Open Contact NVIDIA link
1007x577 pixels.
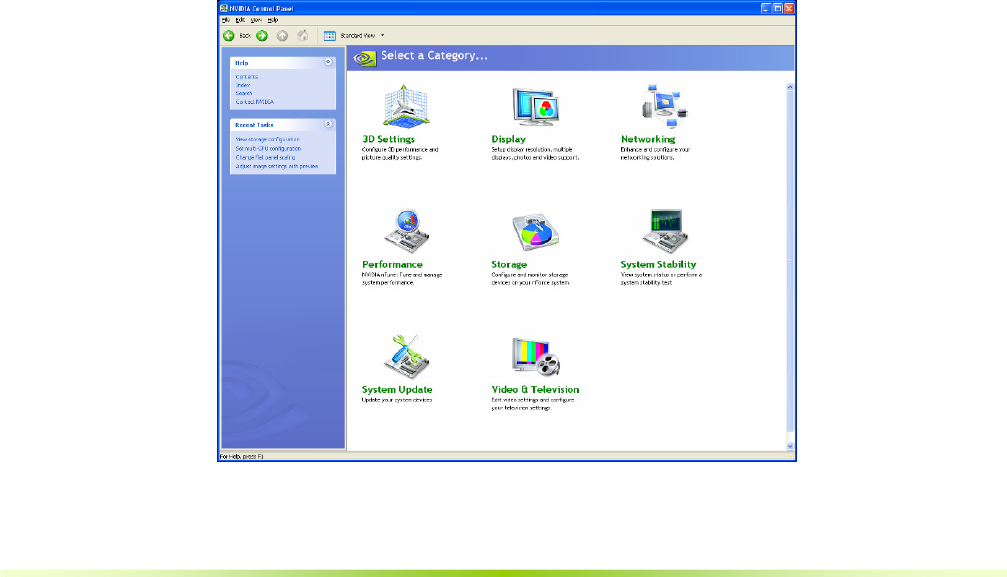pos(254,102)
